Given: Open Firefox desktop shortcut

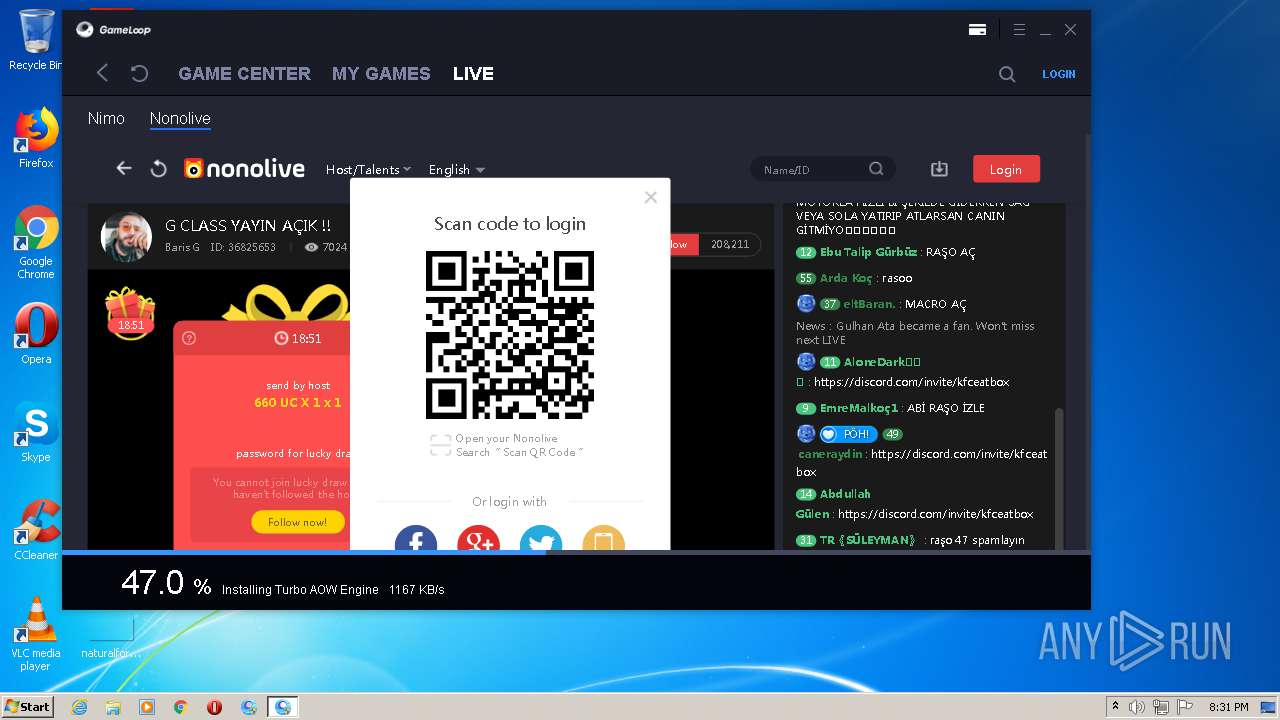Looking at the screenshot, I should click(x=36, y=138).
